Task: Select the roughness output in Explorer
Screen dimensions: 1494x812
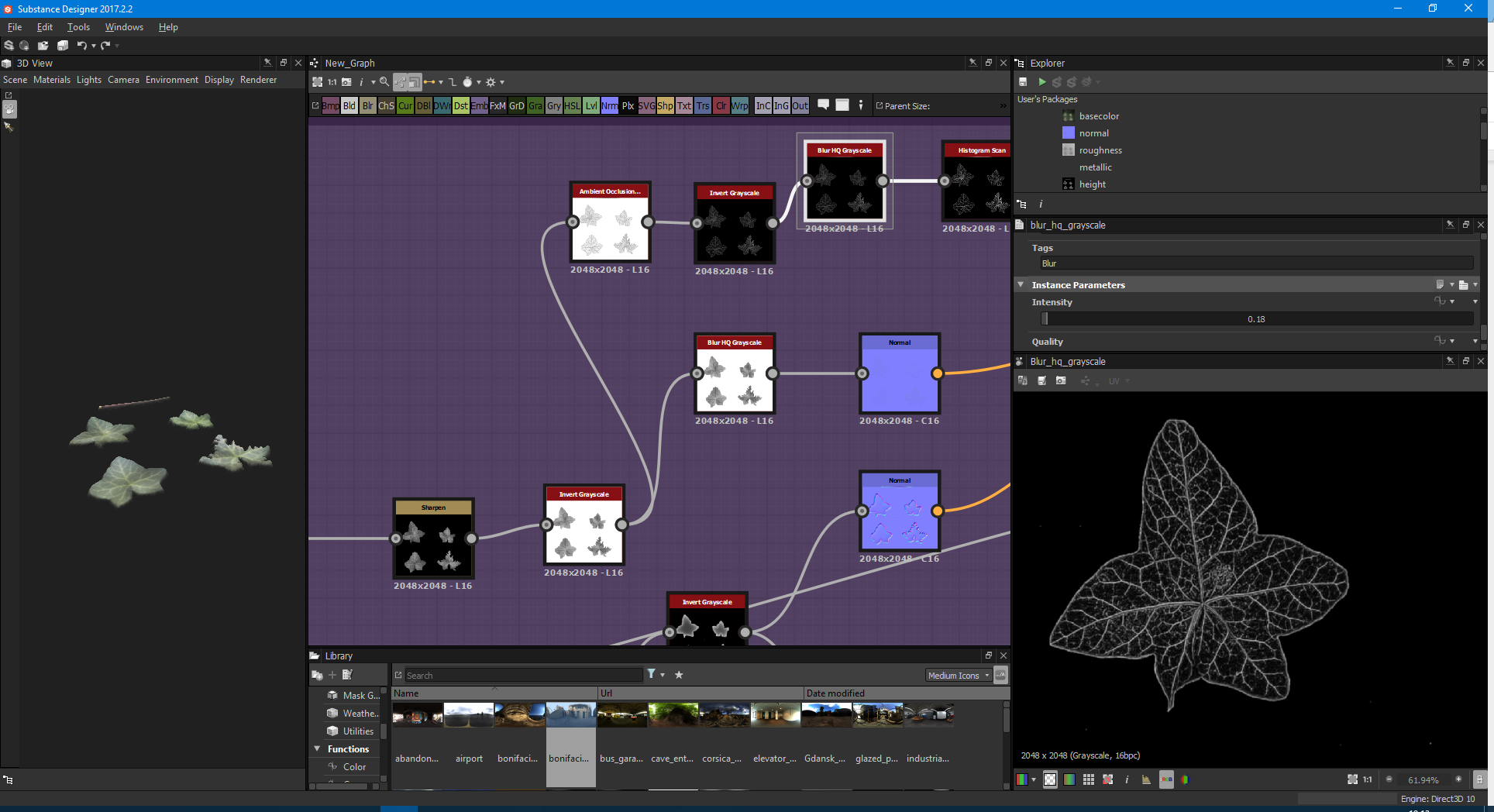Action: [1100, 150]
